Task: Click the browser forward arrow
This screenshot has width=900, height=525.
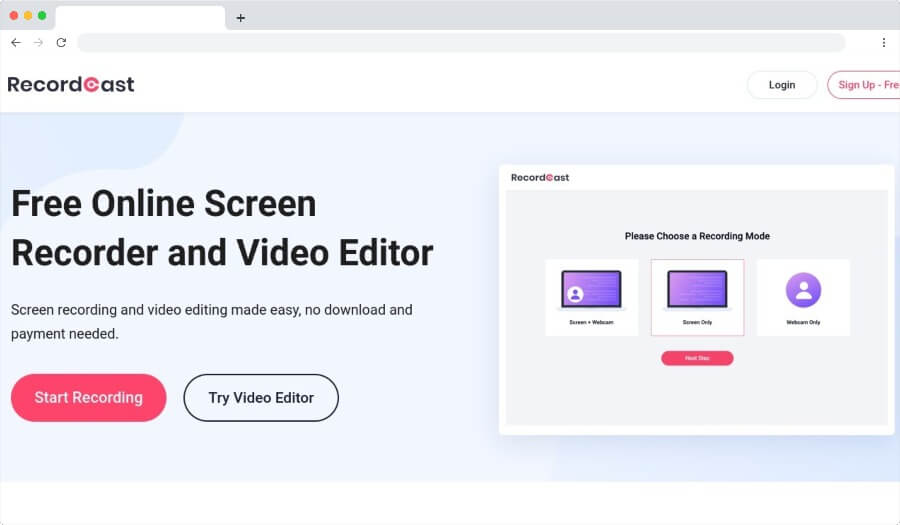Action: 38,42
